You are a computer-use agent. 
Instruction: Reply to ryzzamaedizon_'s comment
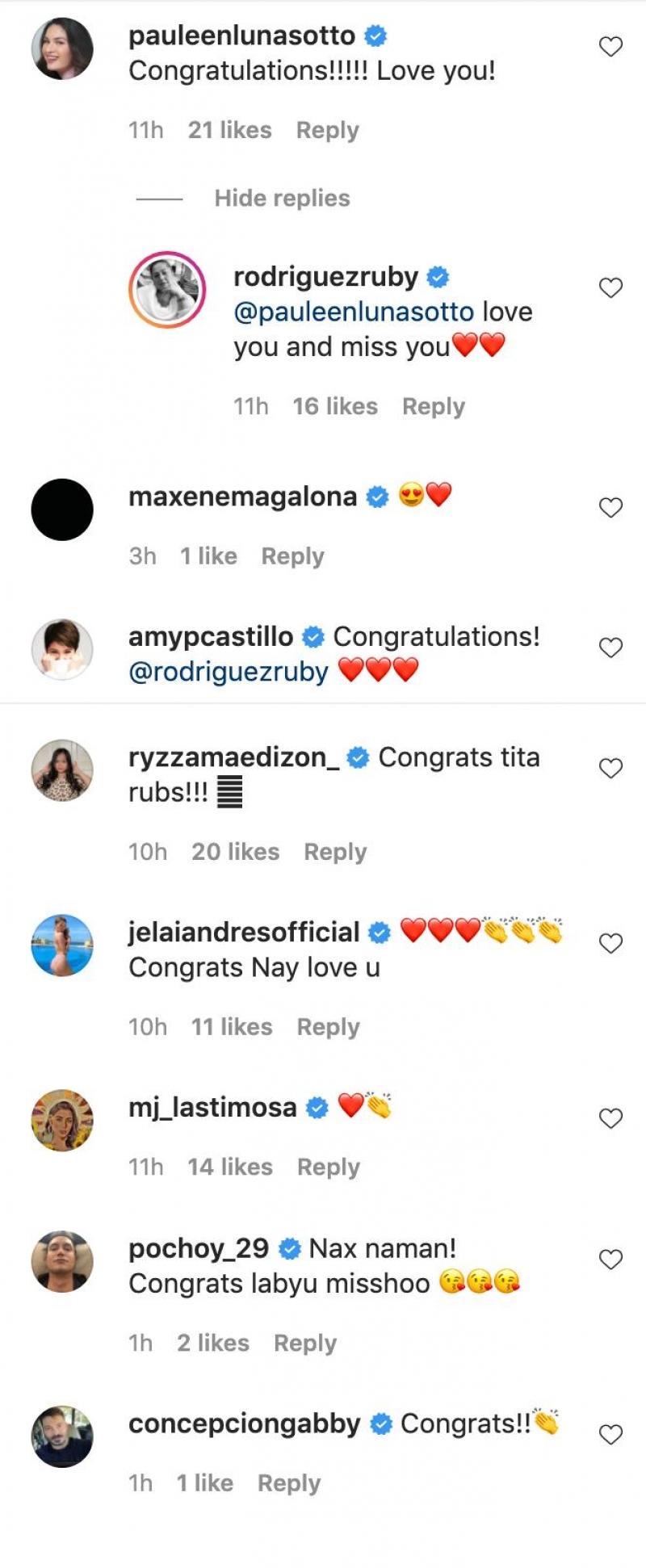335,853
